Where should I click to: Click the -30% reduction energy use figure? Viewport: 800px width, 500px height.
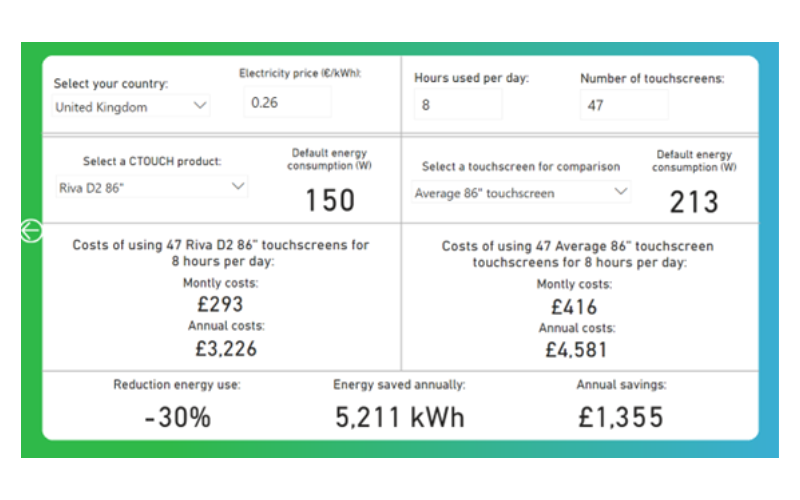[178, 417]
